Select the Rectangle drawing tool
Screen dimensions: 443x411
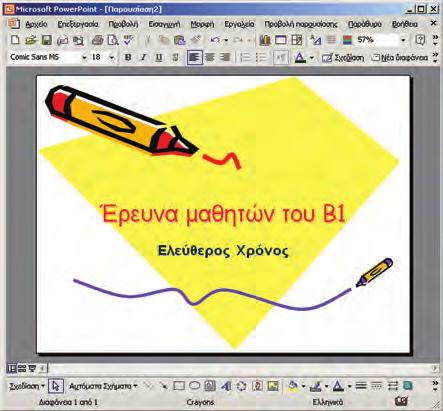pyautogui.click(x=179, y=386)
